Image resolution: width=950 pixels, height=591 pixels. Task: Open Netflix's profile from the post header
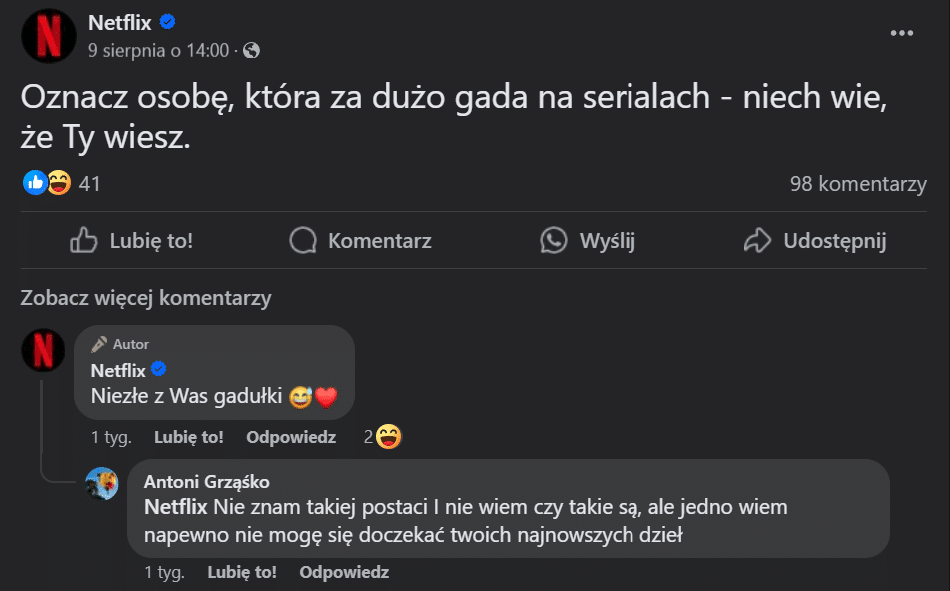tap(119, 22)
